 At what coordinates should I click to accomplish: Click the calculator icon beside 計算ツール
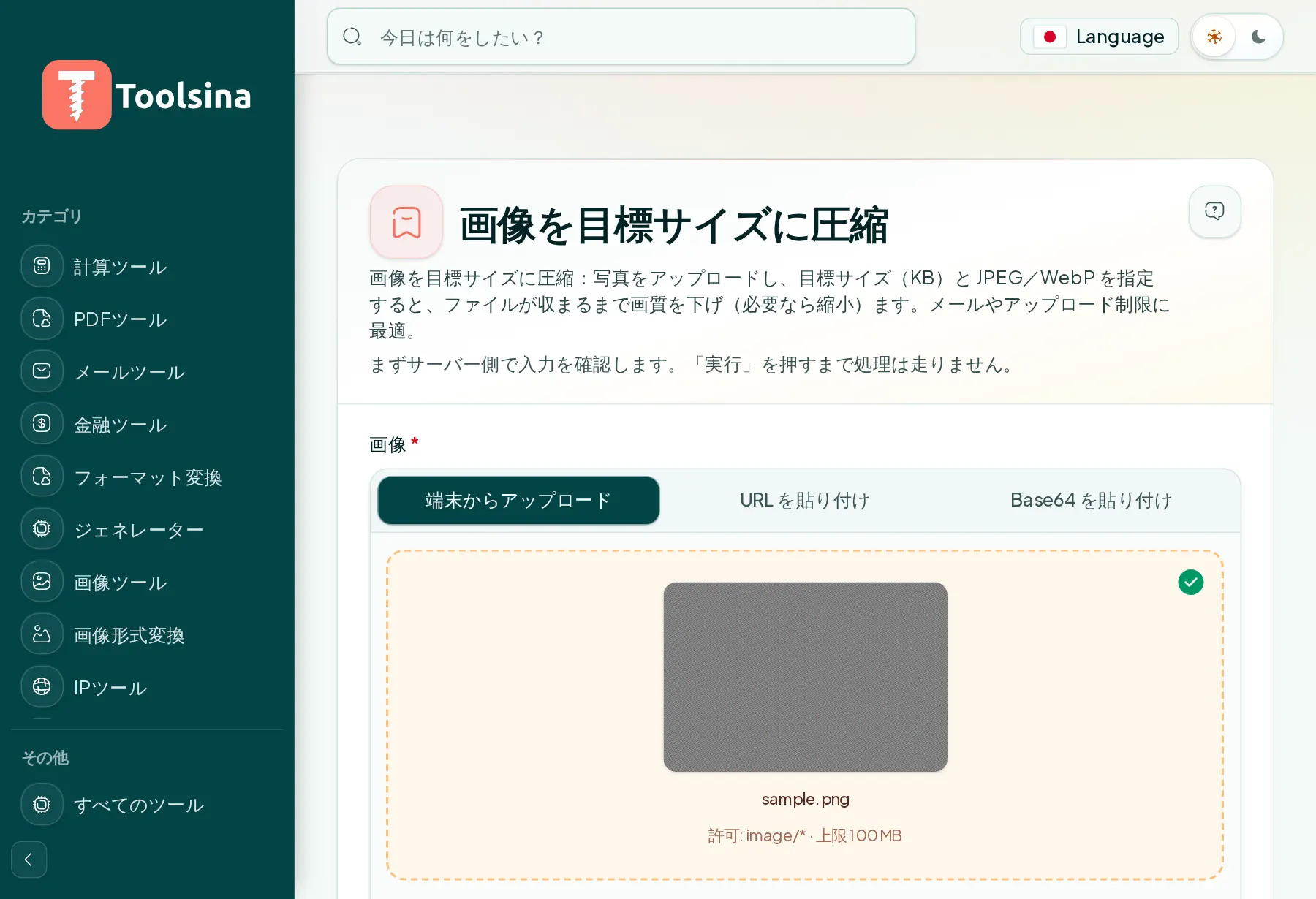click(x=42, y=266)
